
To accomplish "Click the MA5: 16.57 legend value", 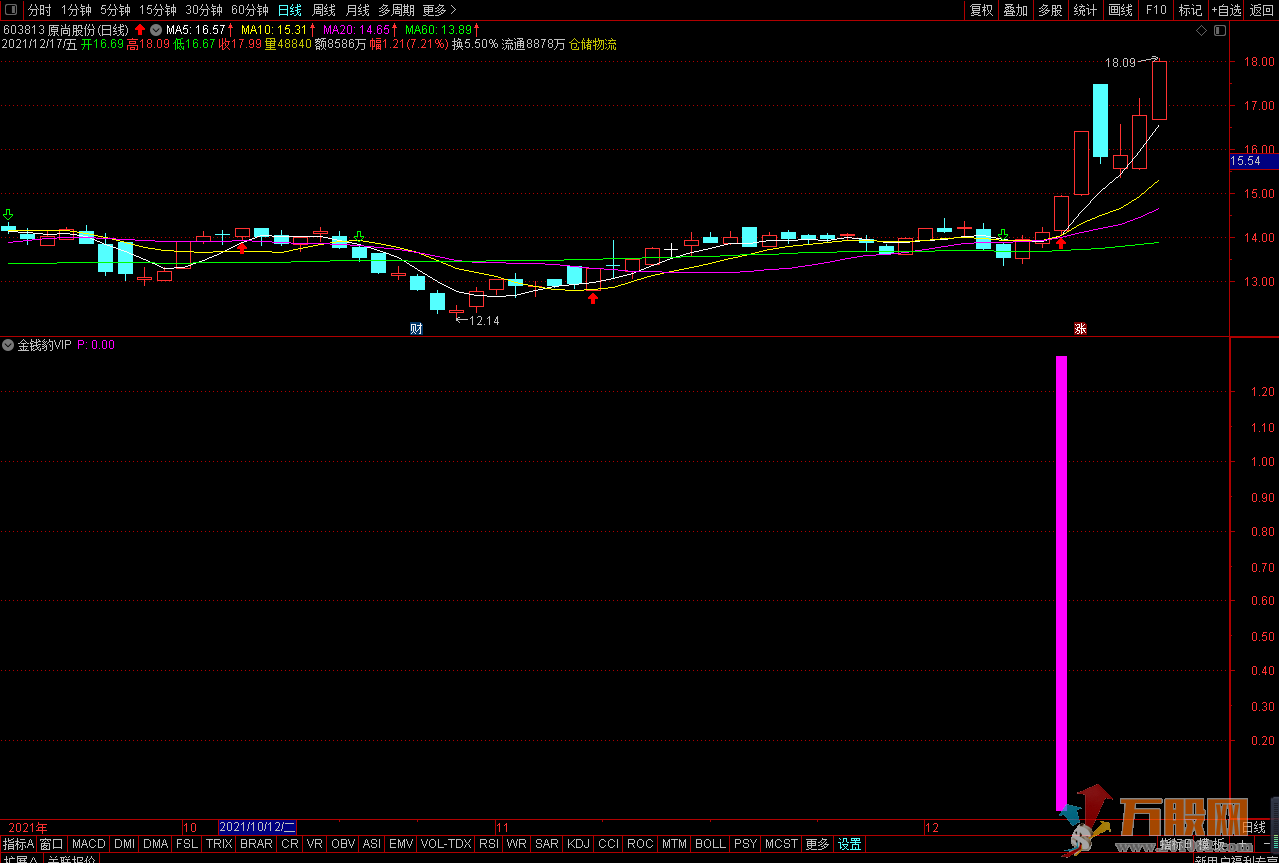I will point(196,30).
